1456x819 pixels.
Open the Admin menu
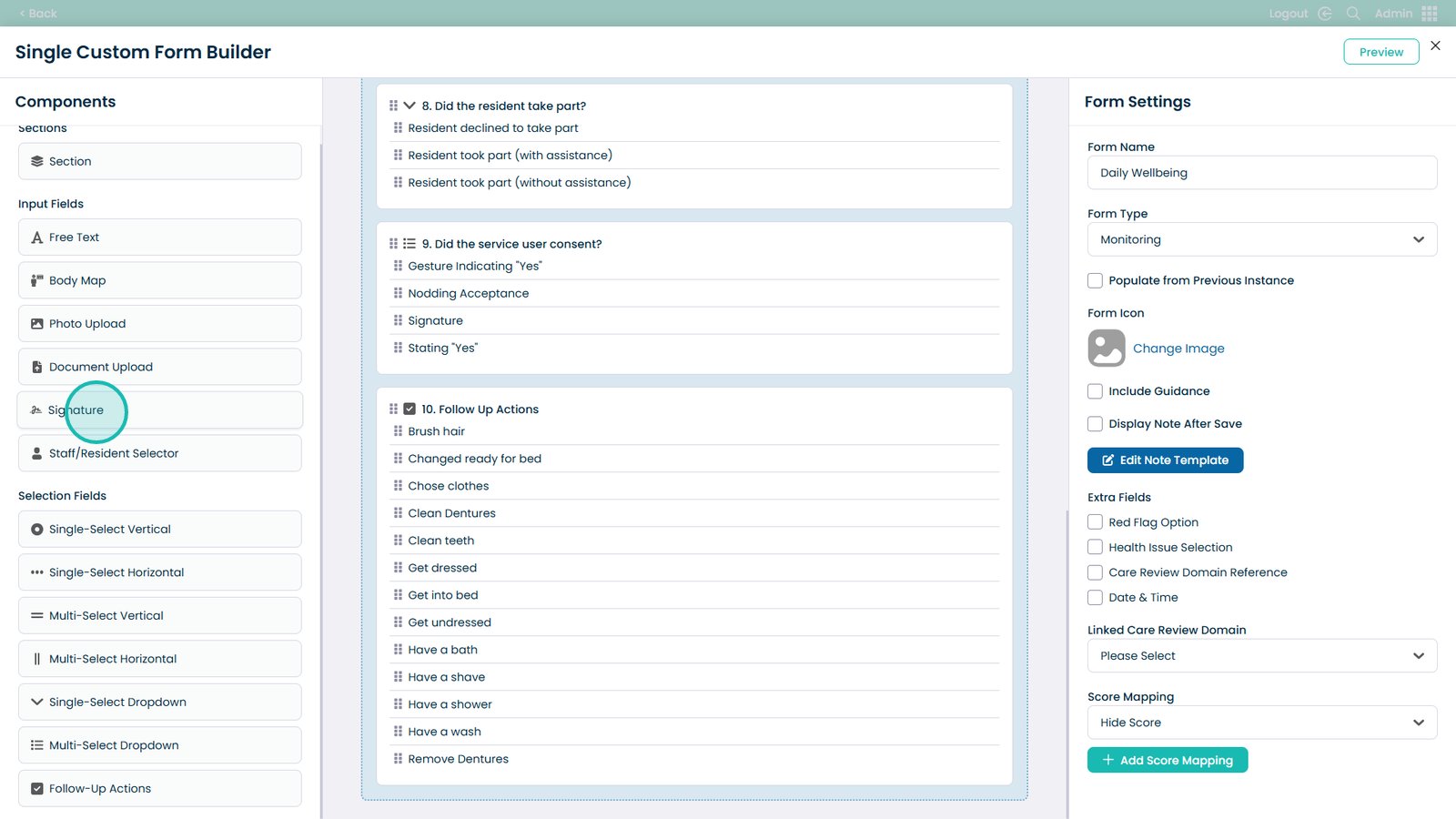pyautogui.click(x=1393, y=14)
